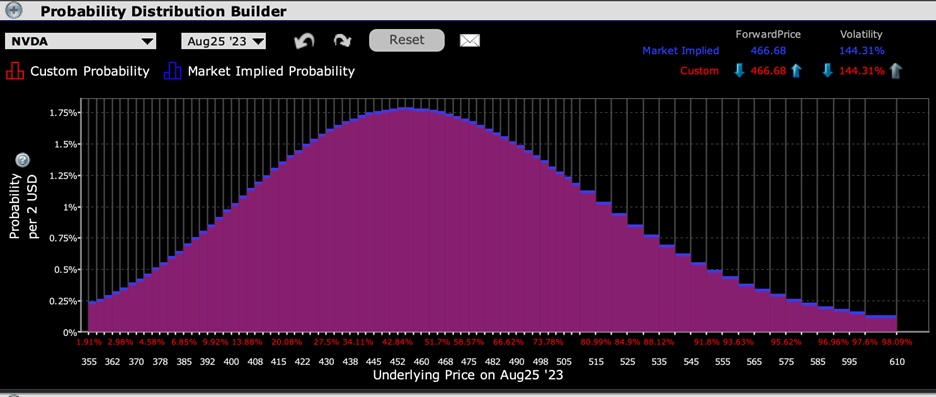
Task: Click the custom forward price 466.68 value
Action: click(x=767, y=71)
